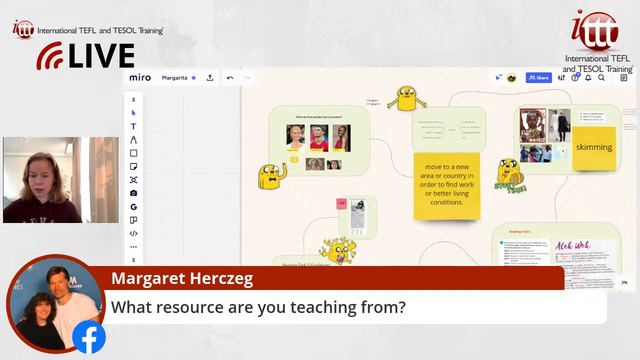Open the Margarita board title

tap(174, 78)
